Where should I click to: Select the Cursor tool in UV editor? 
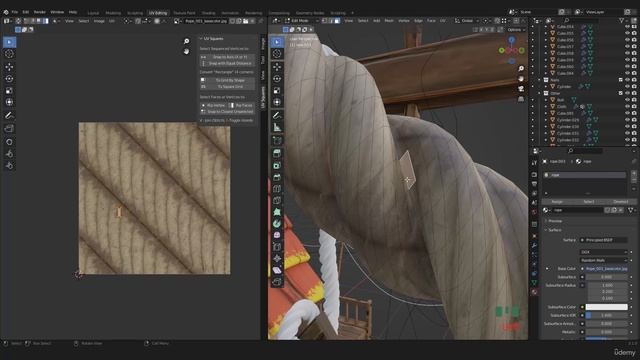pyautogui.click(x=9, y=54)
